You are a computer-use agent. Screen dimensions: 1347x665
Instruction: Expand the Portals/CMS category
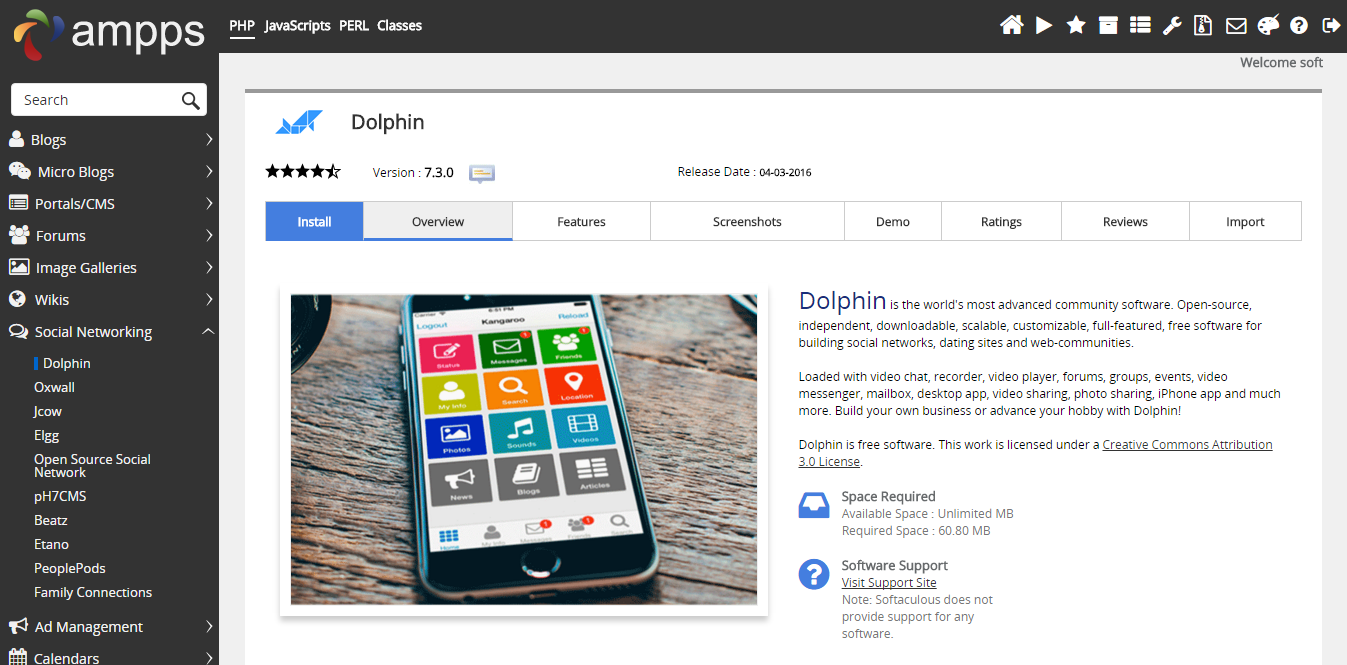pyautogui.click(x=209, y=203)
